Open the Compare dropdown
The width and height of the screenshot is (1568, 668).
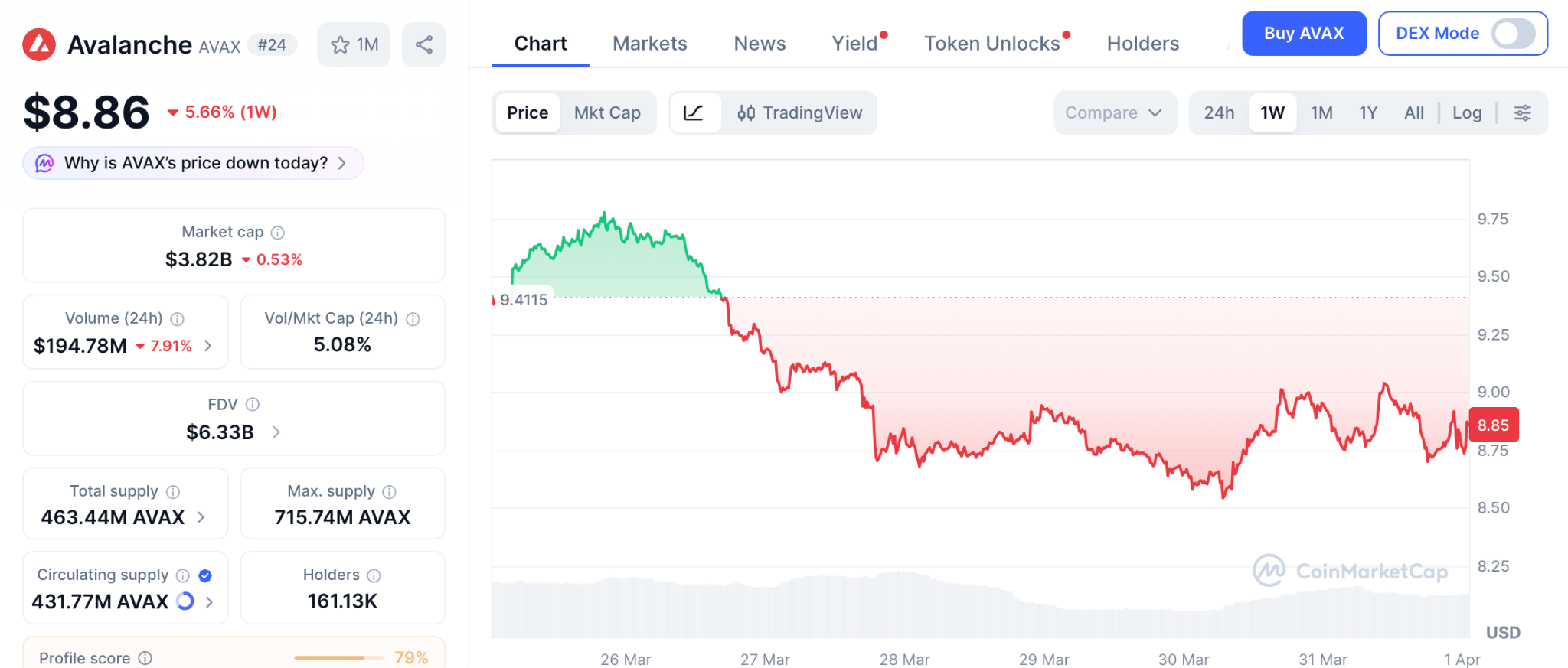click(x=1114, y=113)
